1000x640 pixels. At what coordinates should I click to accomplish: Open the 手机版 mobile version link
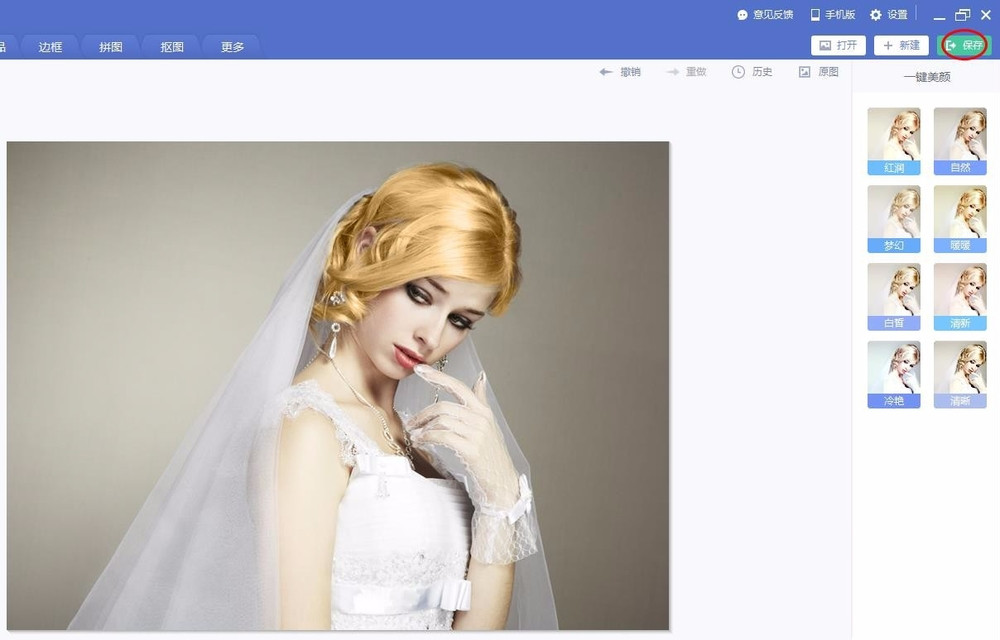click(x=832, y=15)
